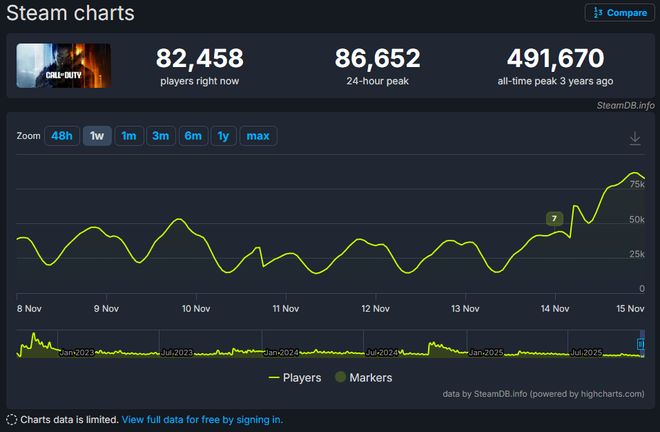Open the highcharts.com link
Image resolution: width=660 pixels, height=432 pixels.
pos(608,394)
